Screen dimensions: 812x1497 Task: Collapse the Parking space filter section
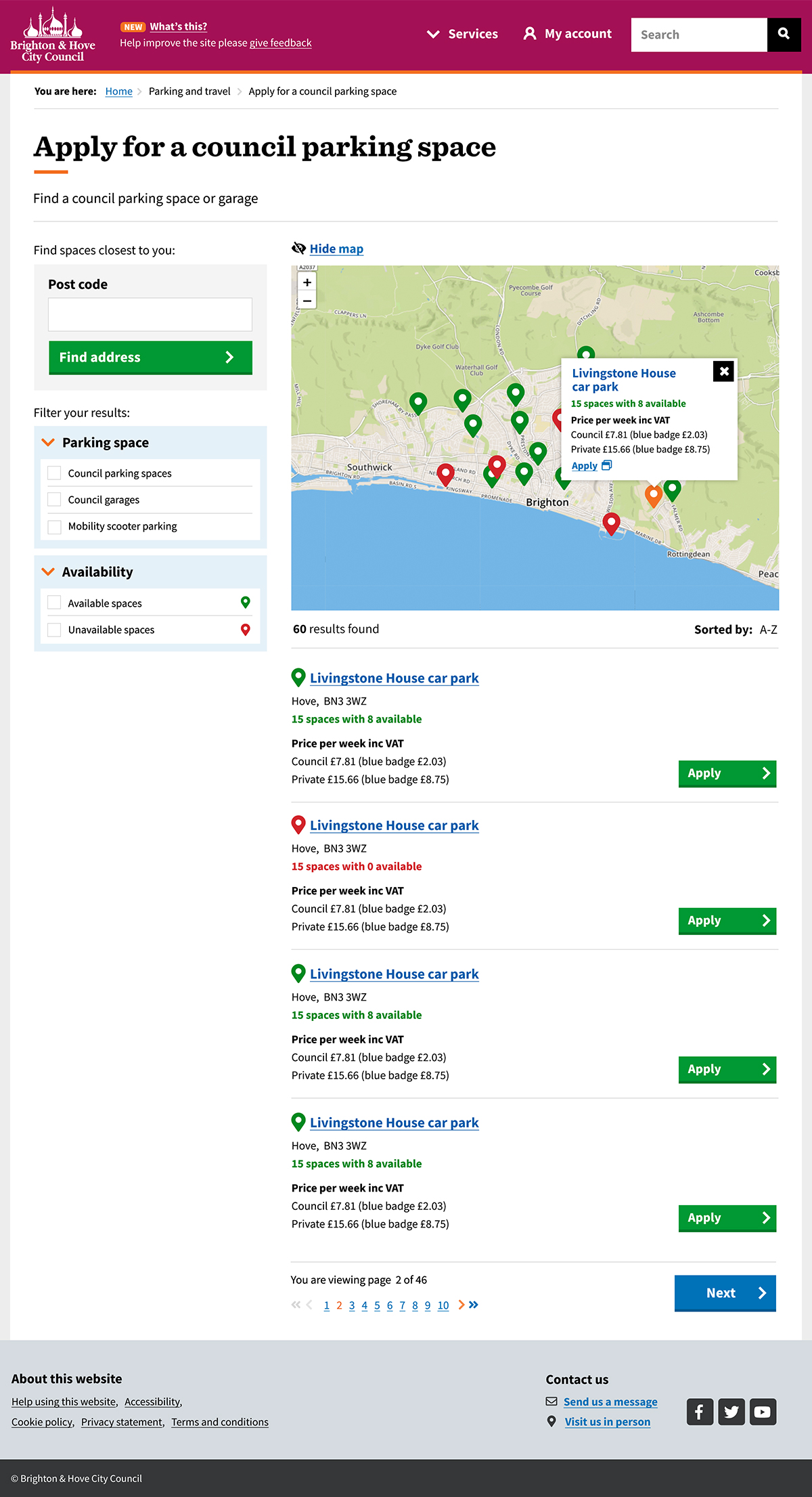(x=48, y=443)
